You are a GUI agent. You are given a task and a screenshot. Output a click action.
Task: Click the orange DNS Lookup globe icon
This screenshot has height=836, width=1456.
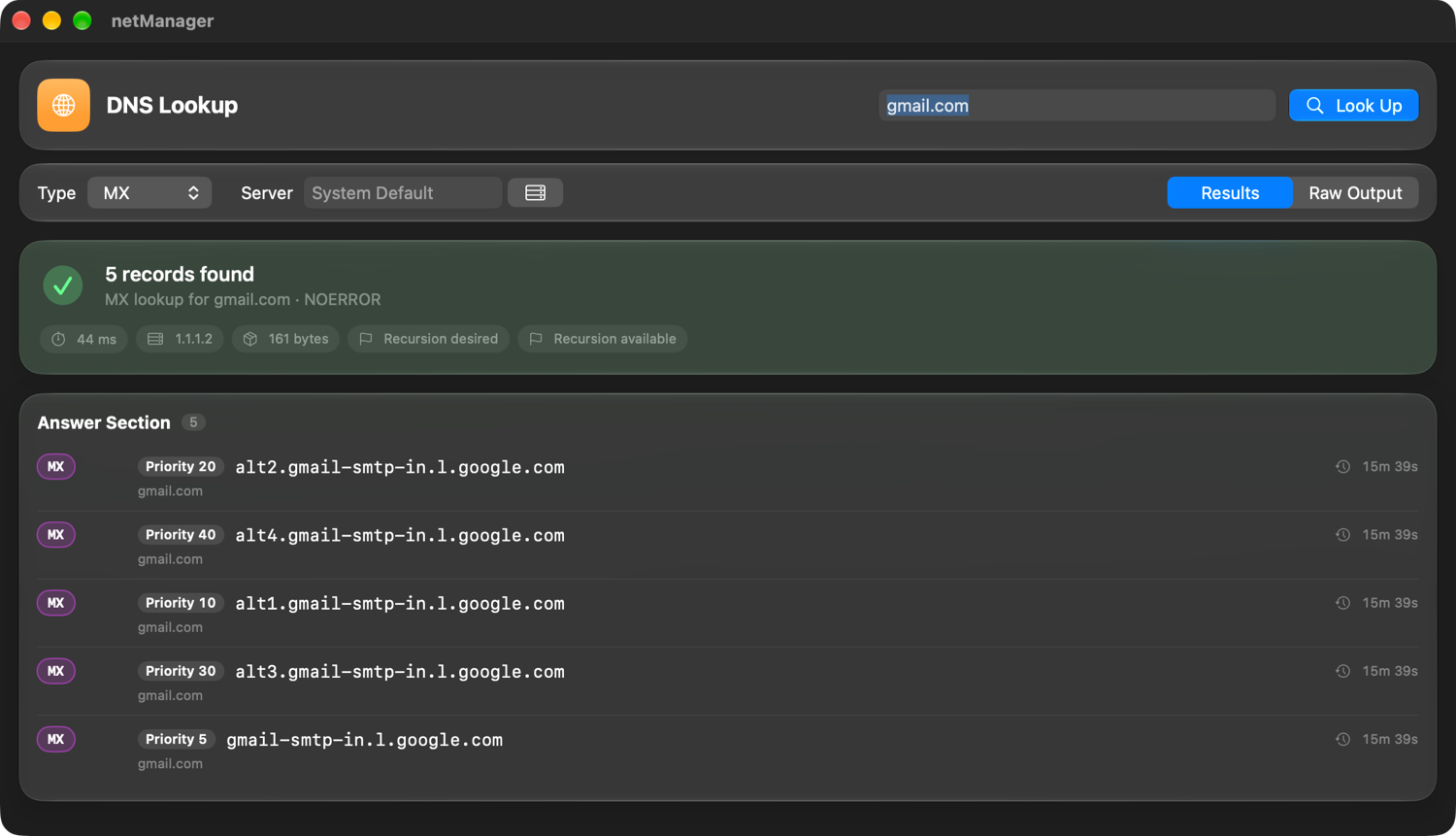pos(63,105)
